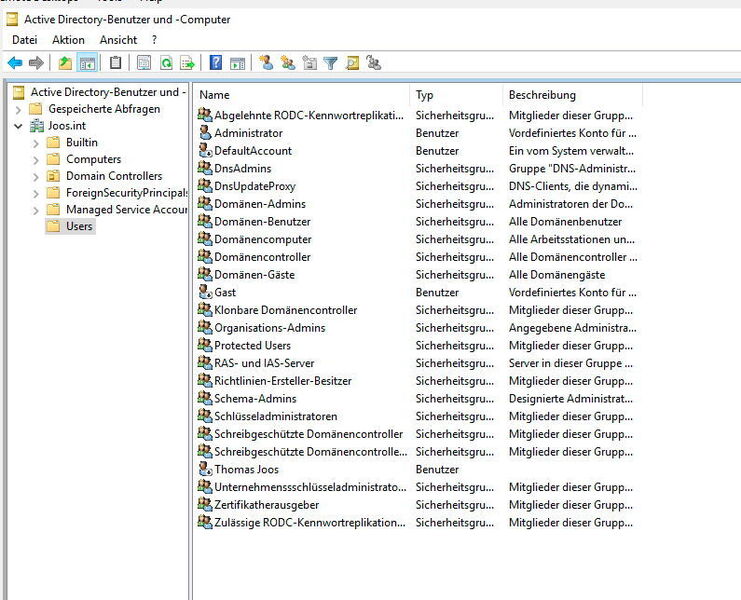
Task: Click the DnsAdmins group icon
Action: coord(205,168)
